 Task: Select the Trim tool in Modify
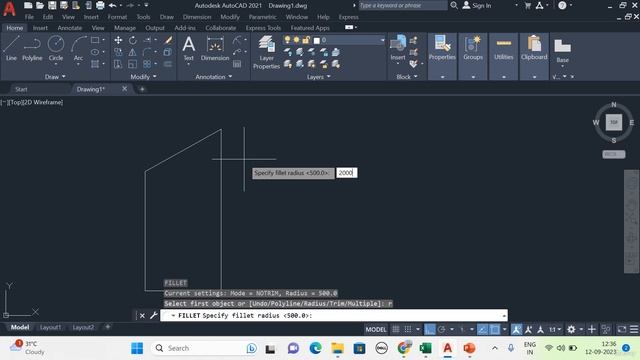[x=147, y=40]
